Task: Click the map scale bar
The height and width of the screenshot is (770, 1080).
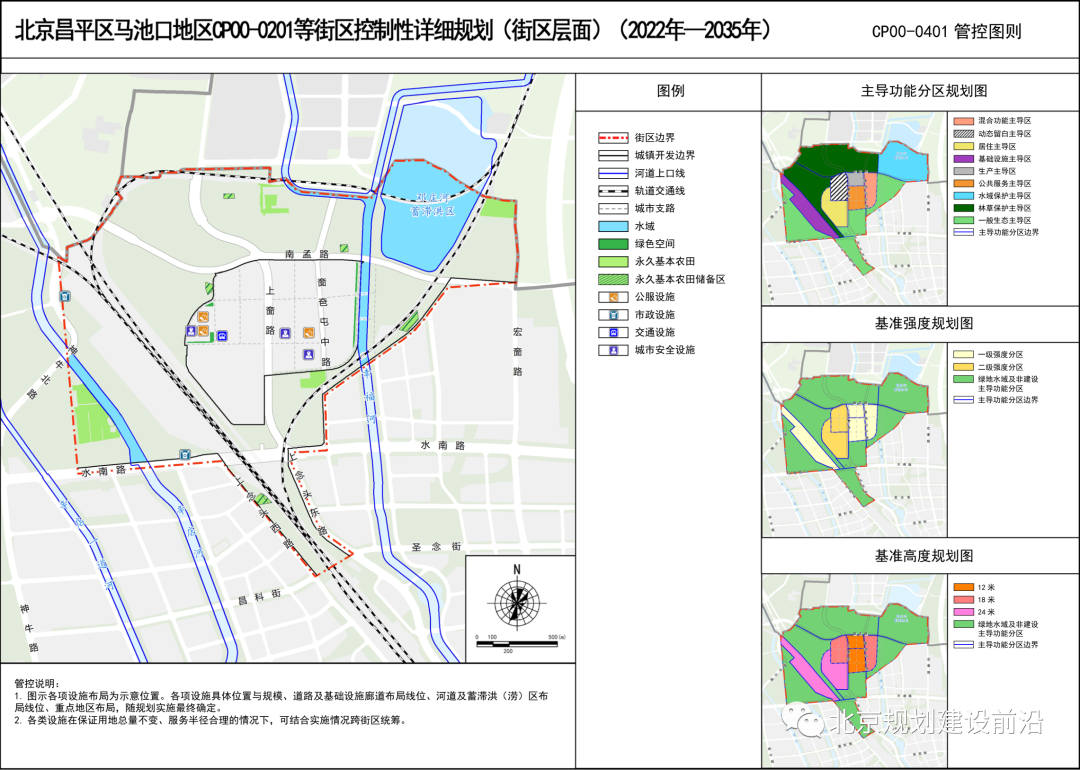Action: [516, 642]
